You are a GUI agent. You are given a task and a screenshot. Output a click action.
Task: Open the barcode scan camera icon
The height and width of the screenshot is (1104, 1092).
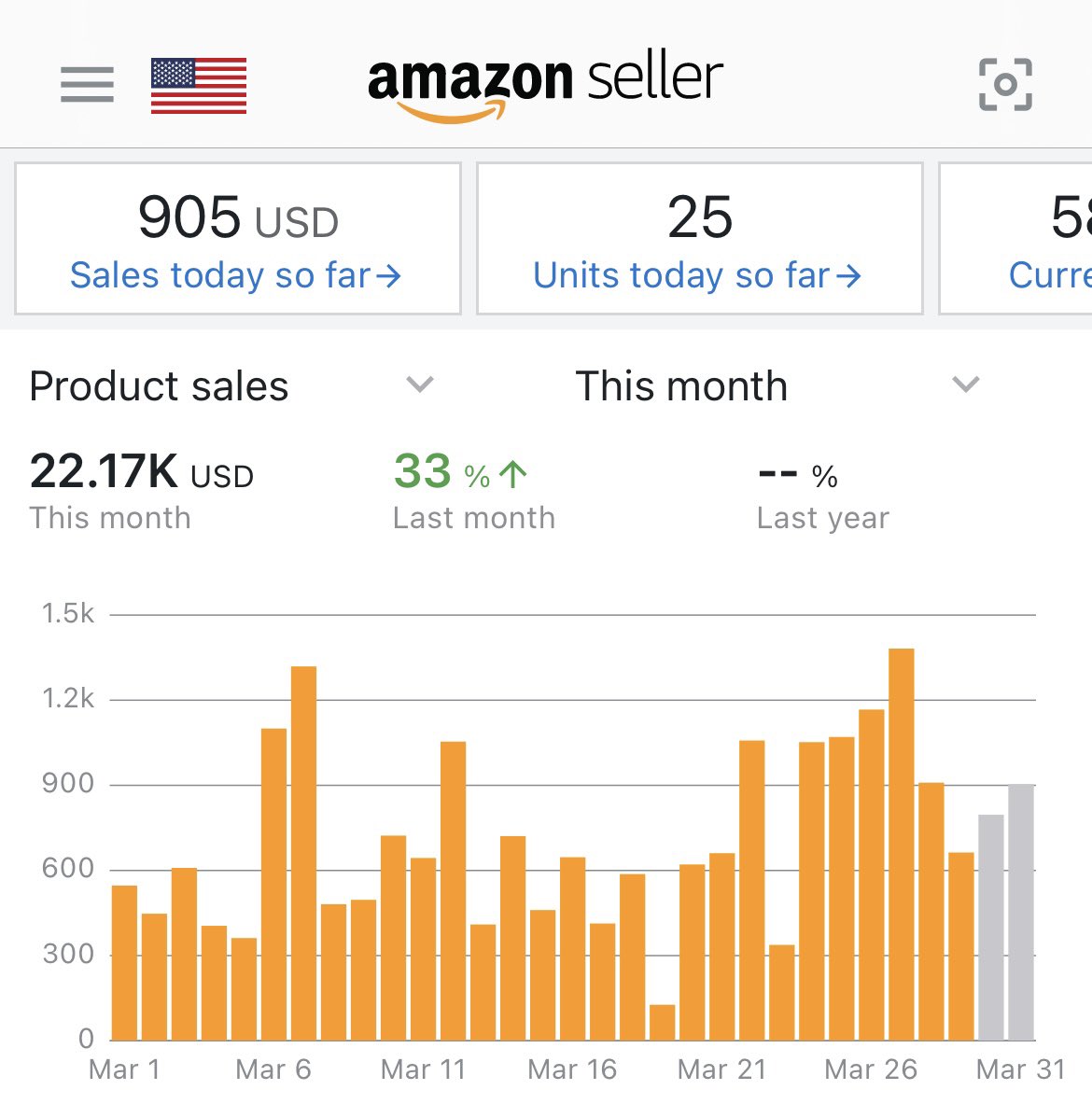click(x=1005, y=85)
